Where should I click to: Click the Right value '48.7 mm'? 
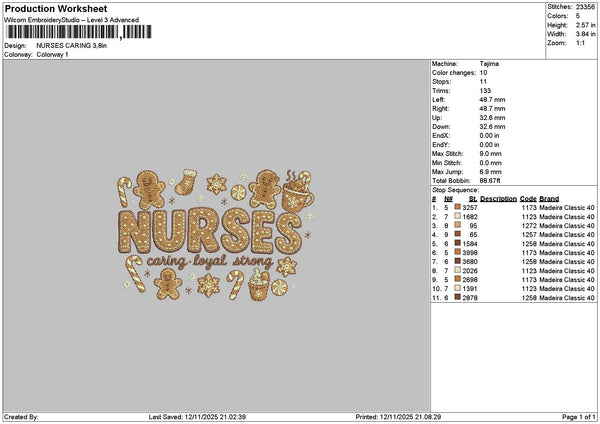click(x=492, y=109)
